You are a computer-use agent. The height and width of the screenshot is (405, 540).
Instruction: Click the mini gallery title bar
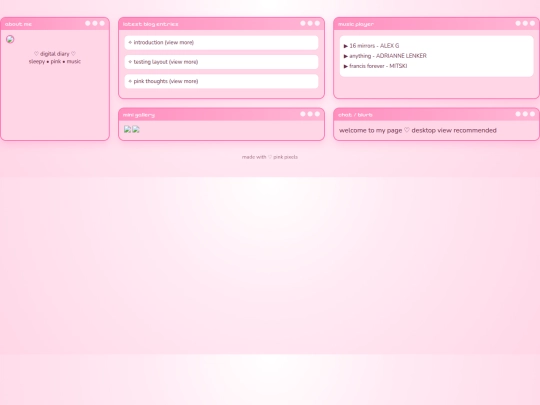221,115
